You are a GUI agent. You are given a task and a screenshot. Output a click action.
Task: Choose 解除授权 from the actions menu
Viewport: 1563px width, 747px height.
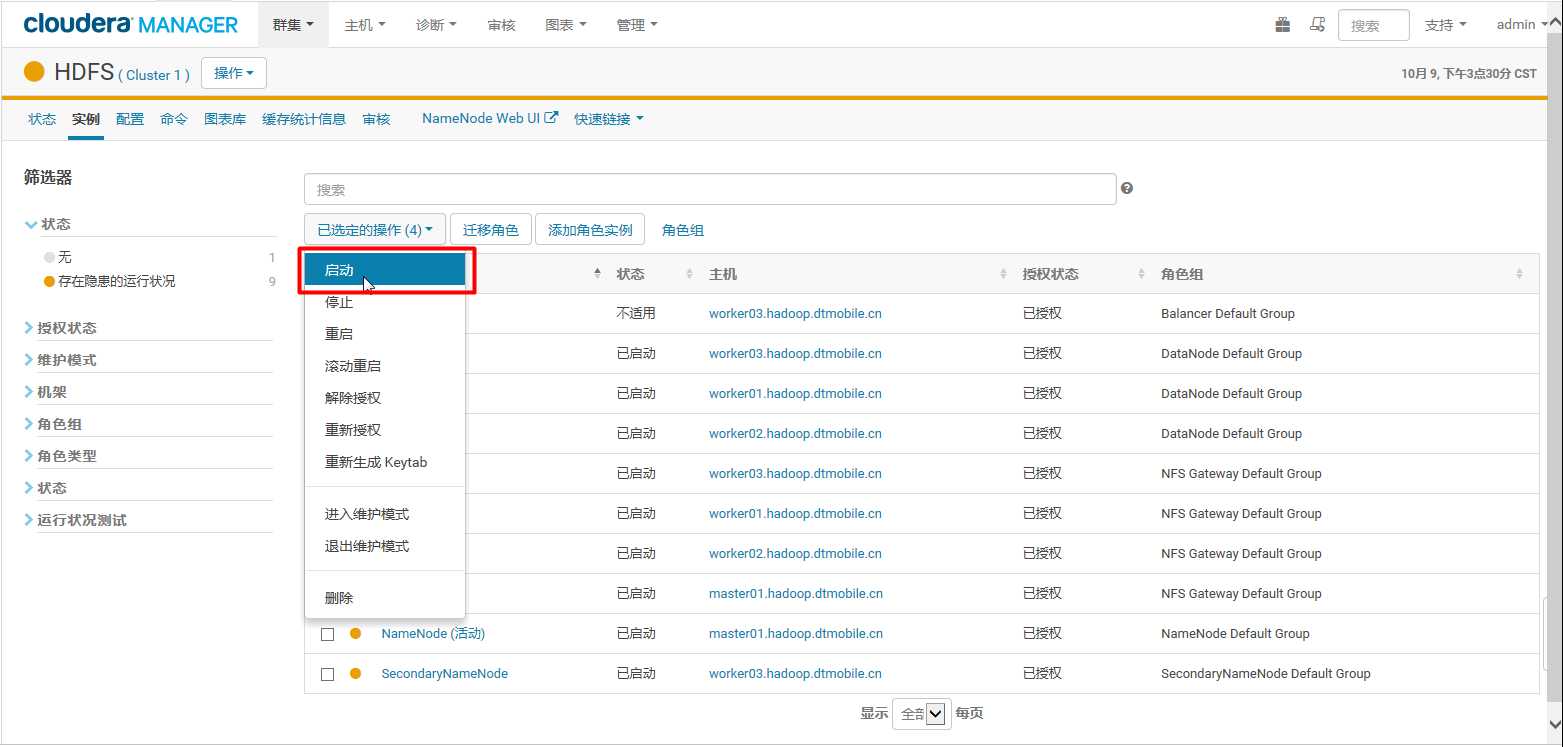[x=385, y=398]
